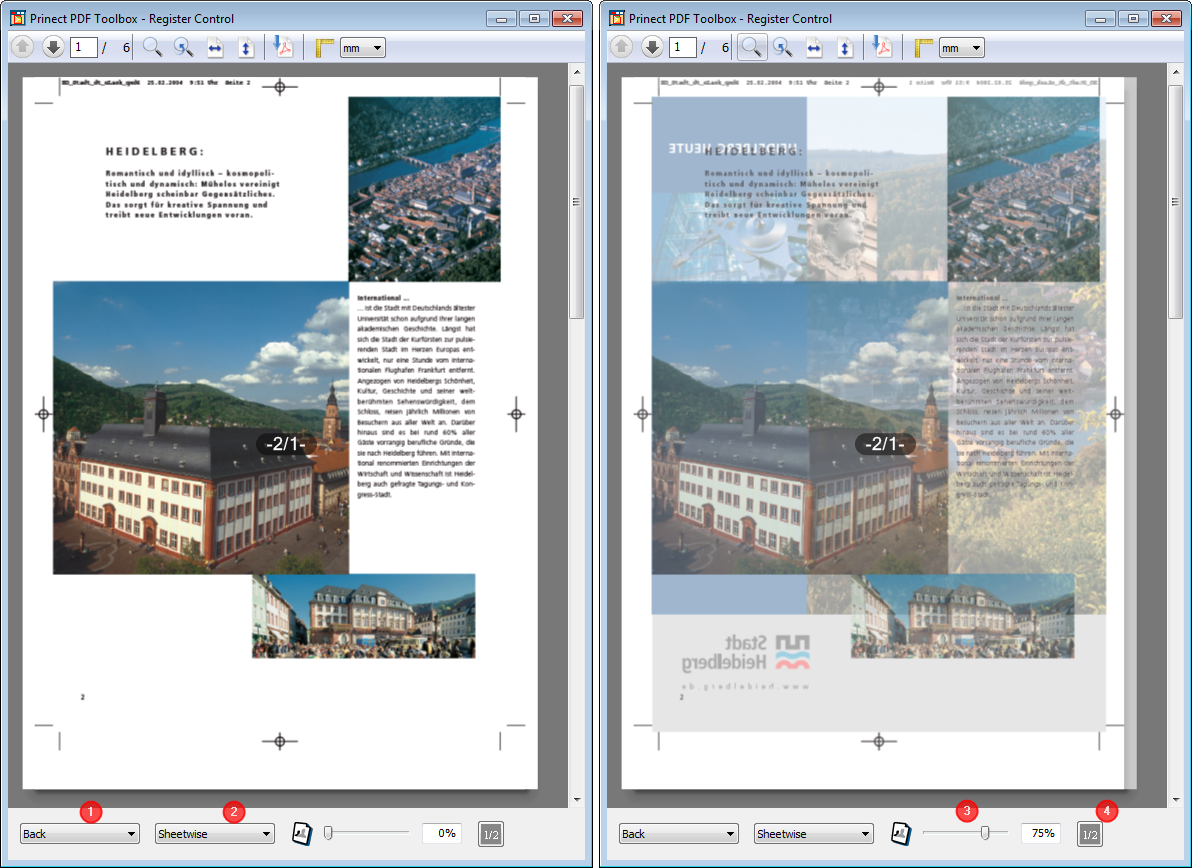Toggle 1/2 page number display, left window
Image resolution: width=1192 pixels, height=868 pixels.
coord(490,833)
